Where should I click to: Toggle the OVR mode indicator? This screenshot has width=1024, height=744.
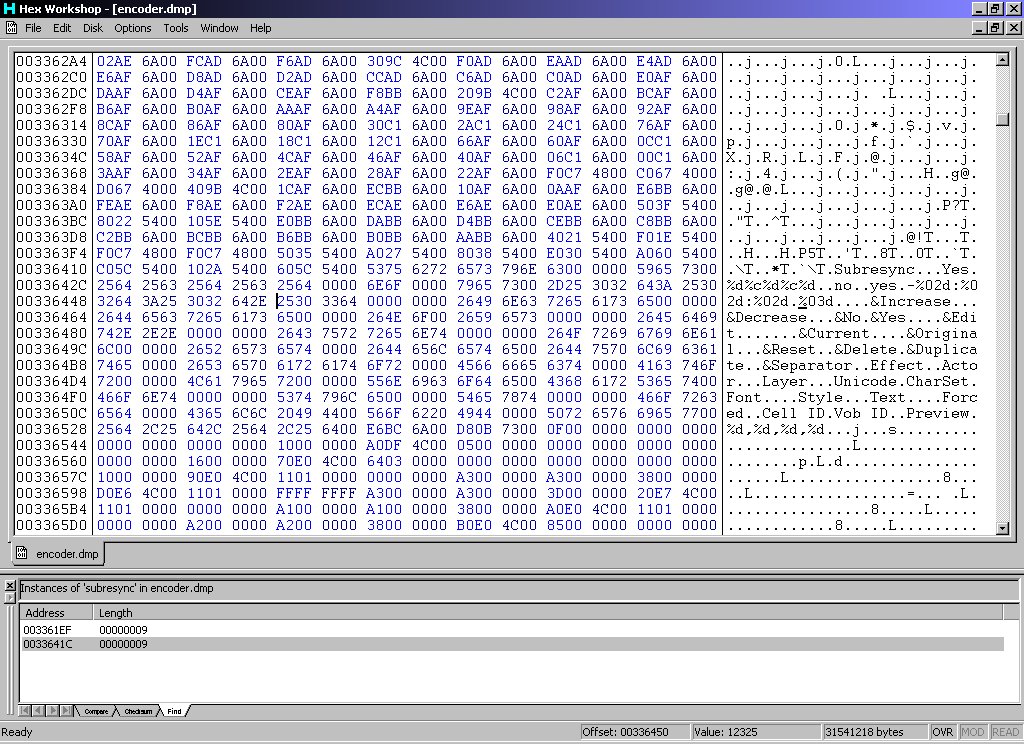tap(942, 732)
